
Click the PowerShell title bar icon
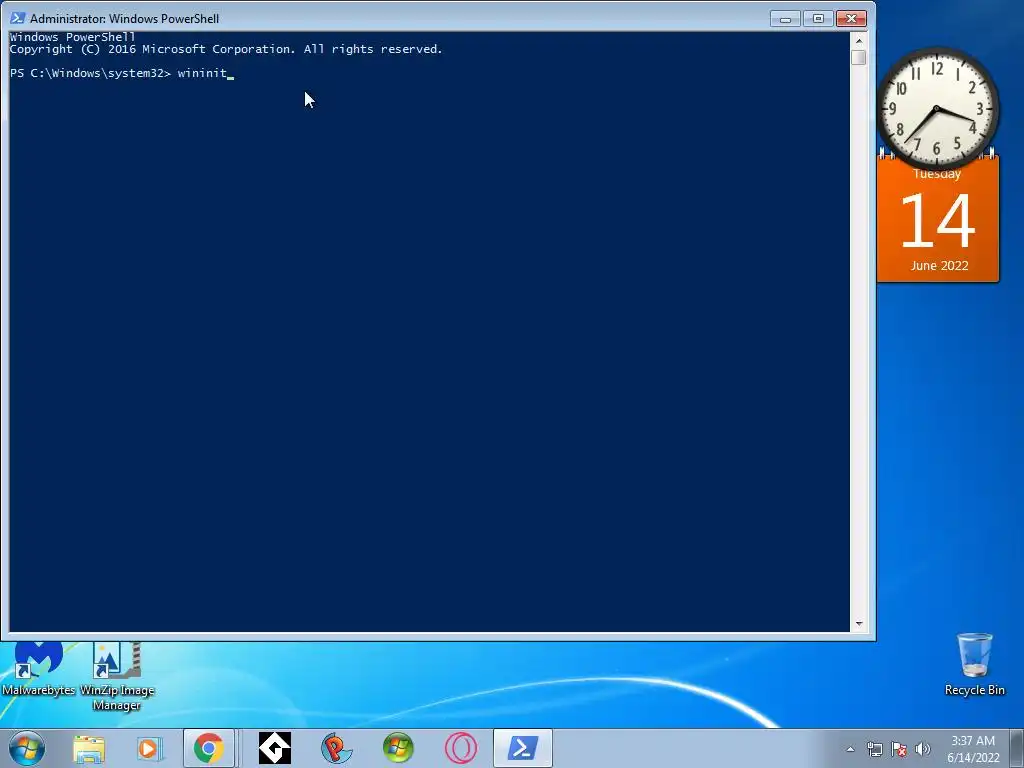pyautogui.click(x=17, y=18)
